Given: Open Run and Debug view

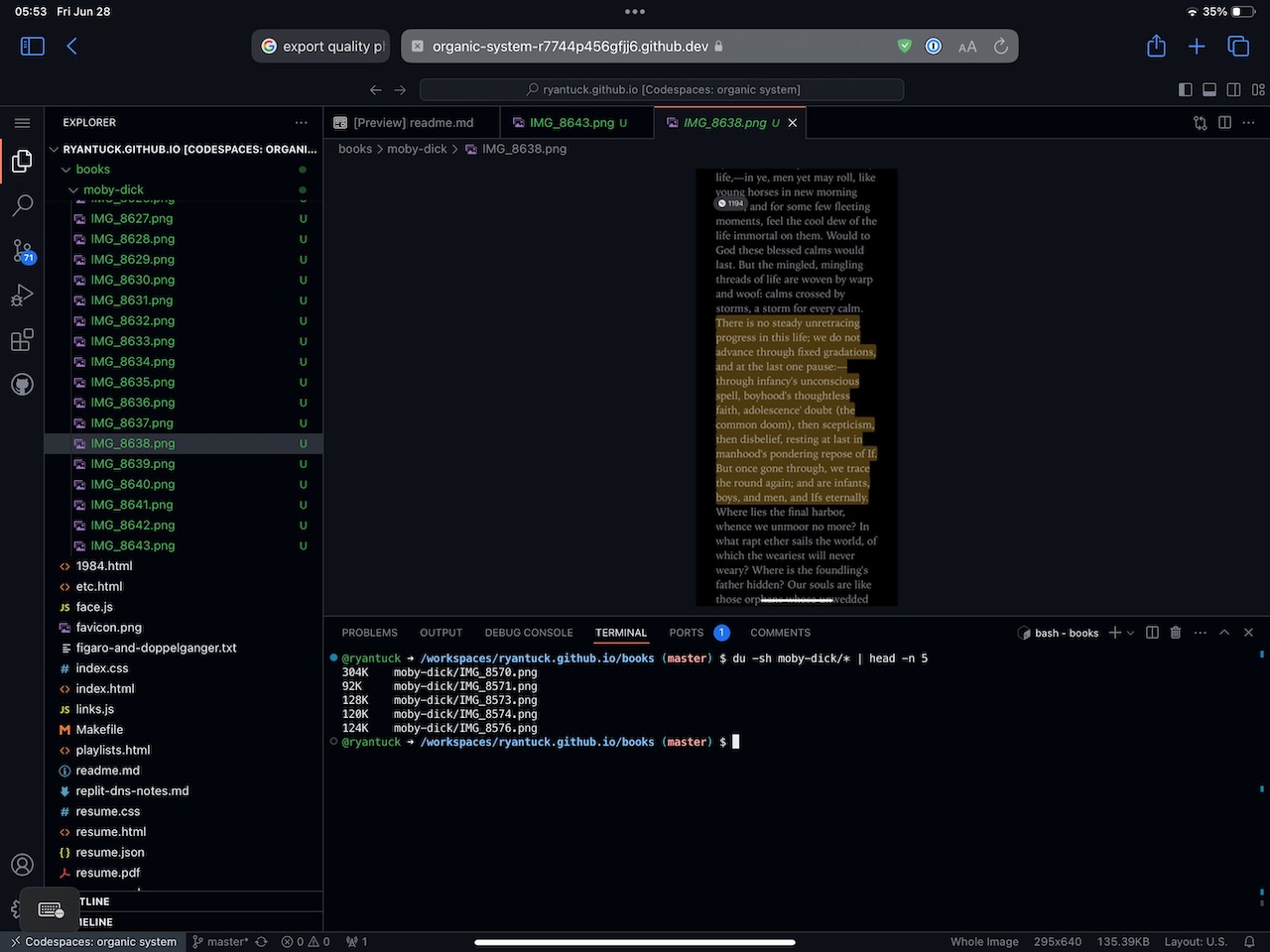Looking at the screenshot, I should pos(22,296).
